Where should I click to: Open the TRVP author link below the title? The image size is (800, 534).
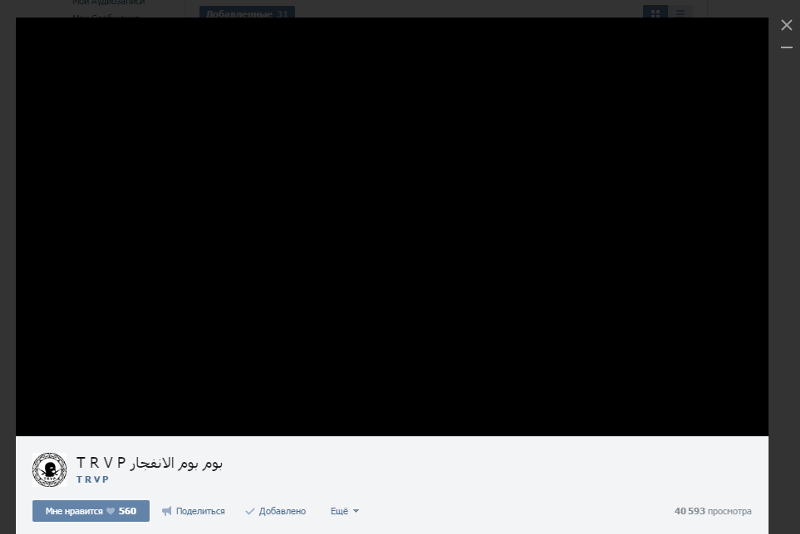tap(92, 480)
